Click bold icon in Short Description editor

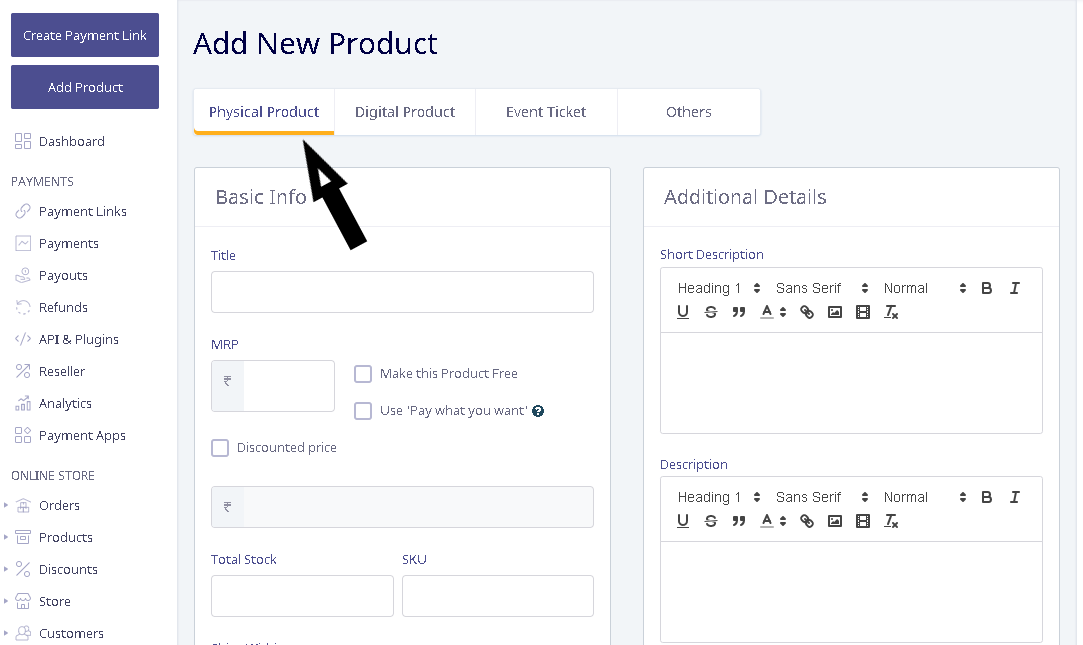pyautogui.click(x=986, y=289)
